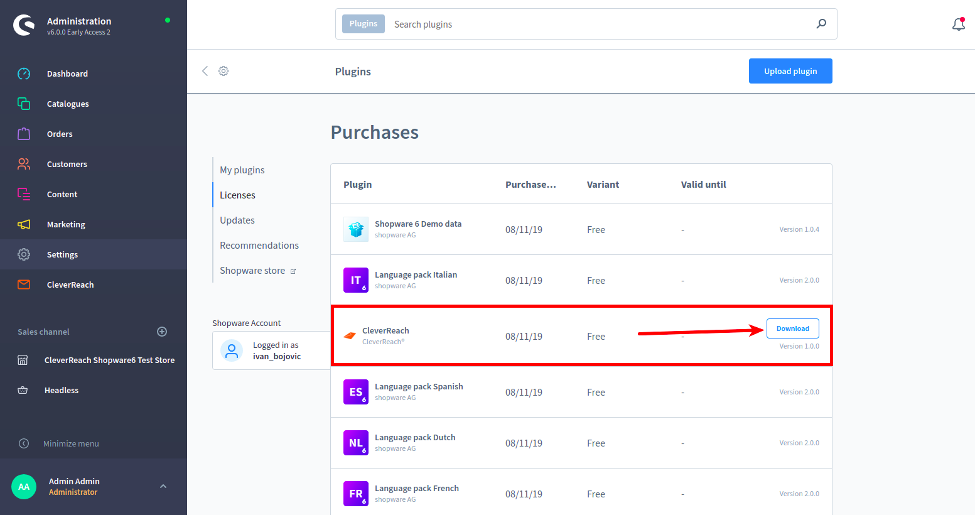The image size is (977, 516).
Task: Open the Recommendations tab
Action: point(259,246)
